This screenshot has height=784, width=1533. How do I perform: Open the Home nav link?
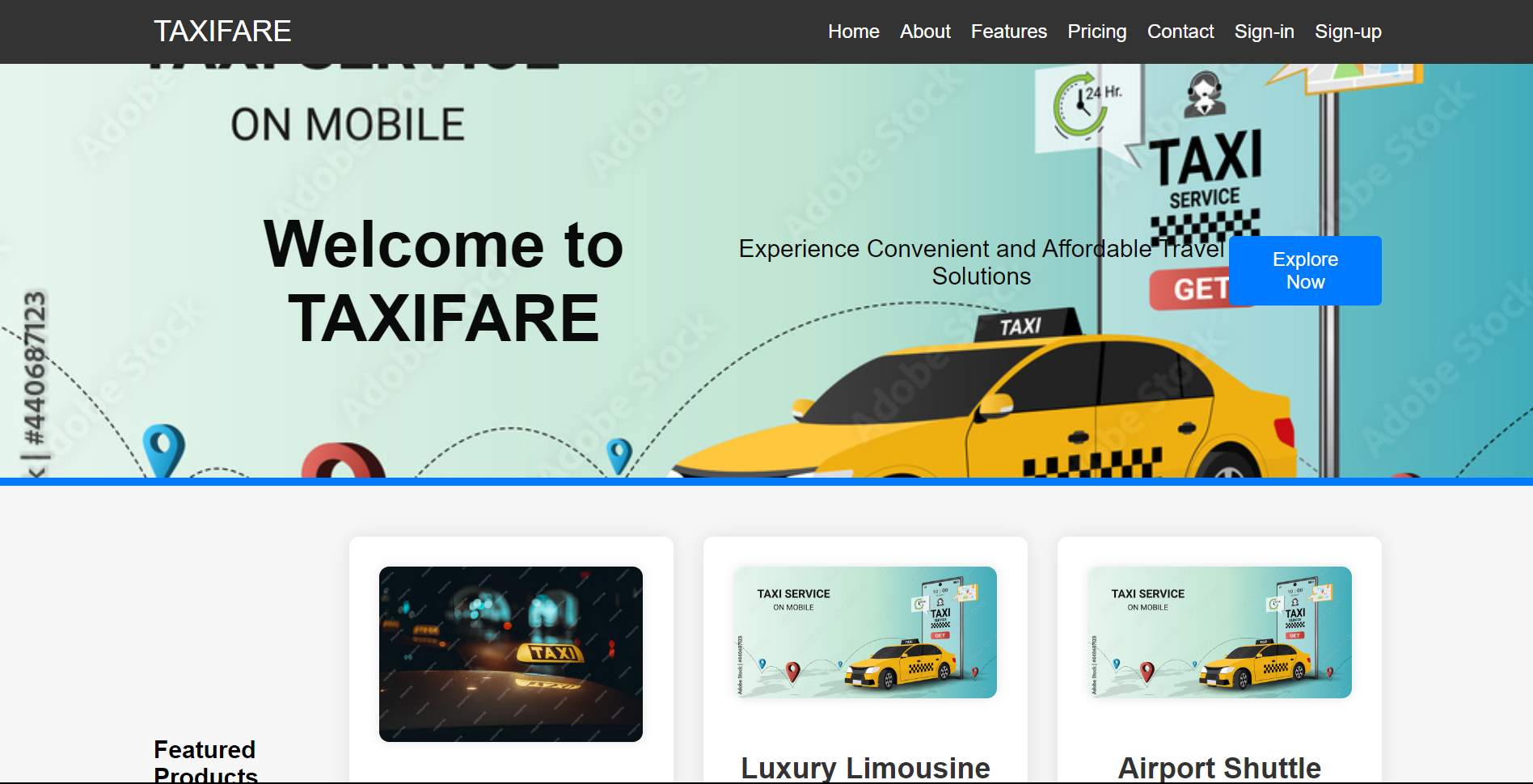pos(853,32)
